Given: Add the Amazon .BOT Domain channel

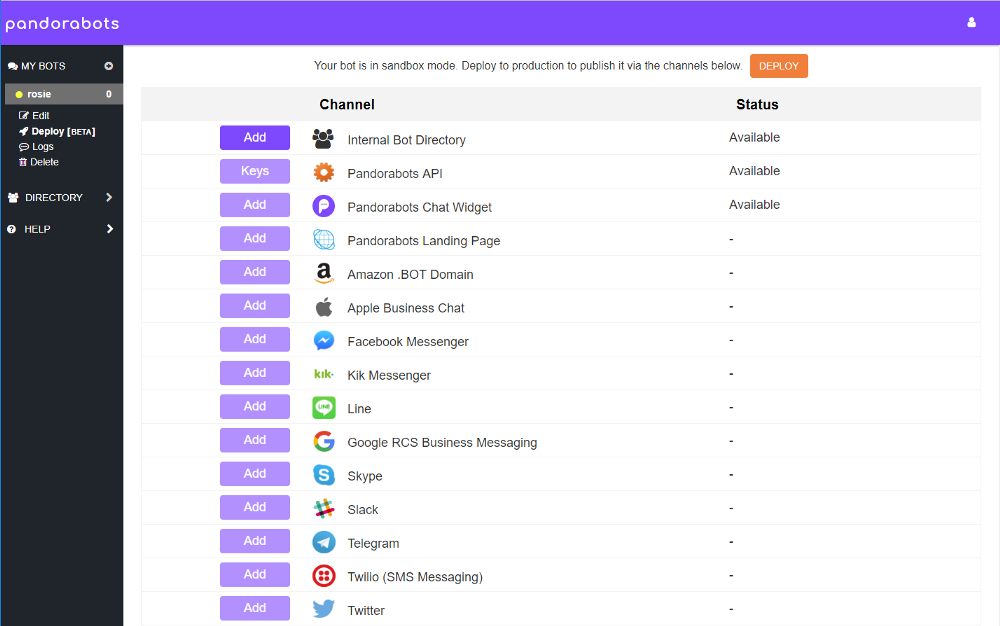Looking at the screenshot, I should (x=255, y=272).
